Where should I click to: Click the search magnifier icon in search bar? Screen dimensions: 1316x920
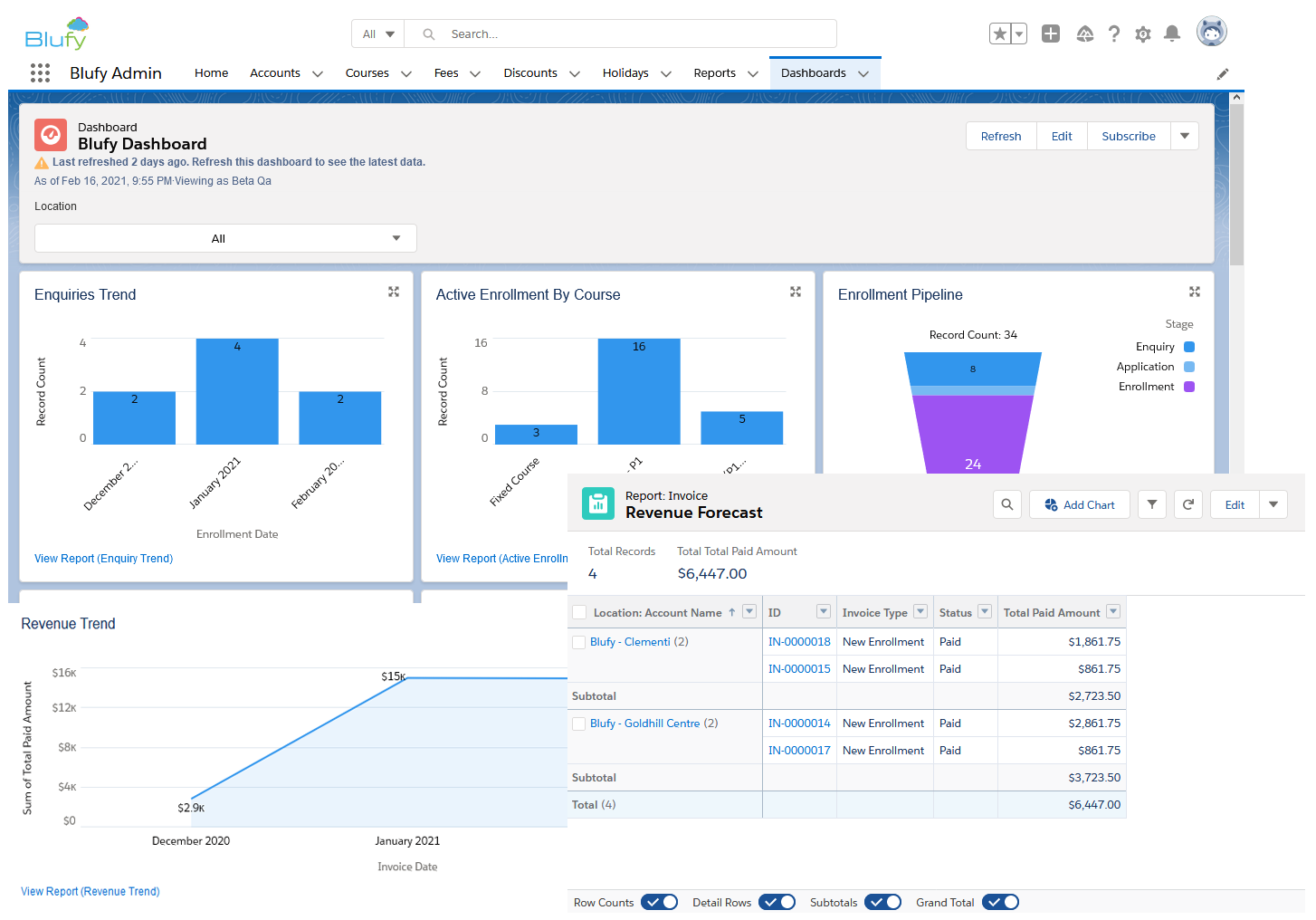[x=429, y=34]
